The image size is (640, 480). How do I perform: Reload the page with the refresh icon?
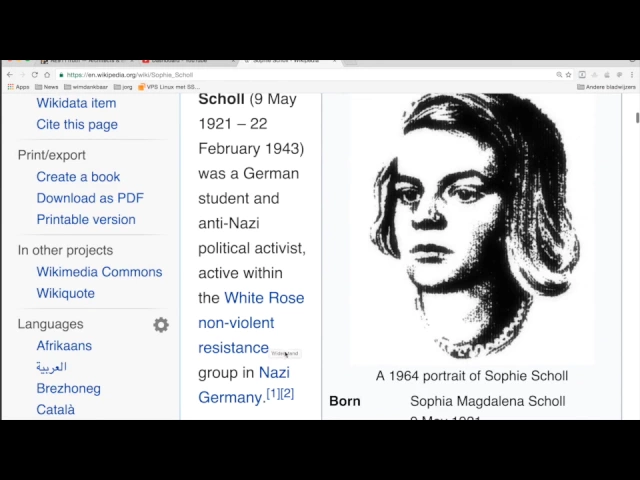click(35, 75)
